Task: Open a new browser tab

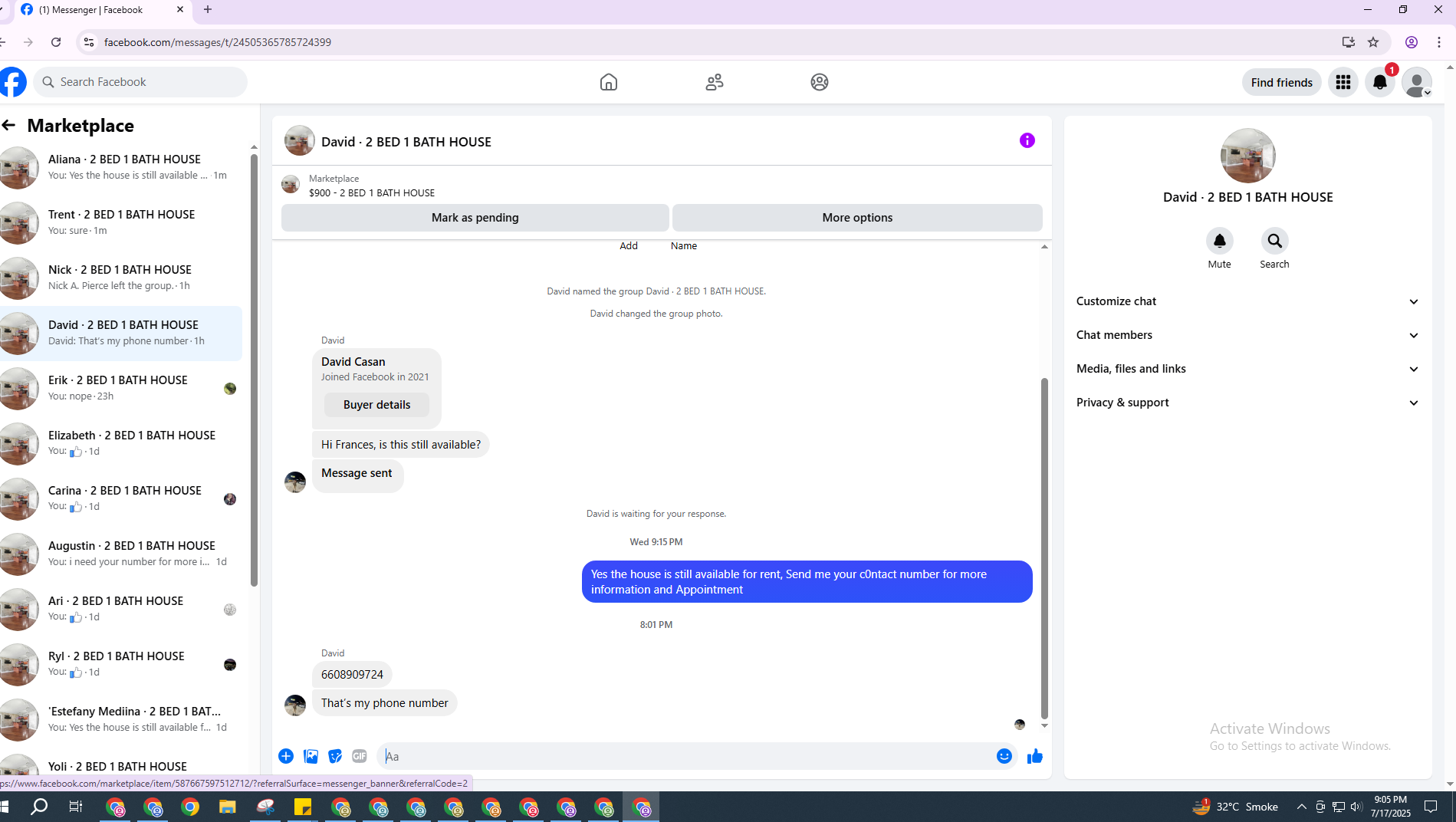Action: tap(208, 10)
